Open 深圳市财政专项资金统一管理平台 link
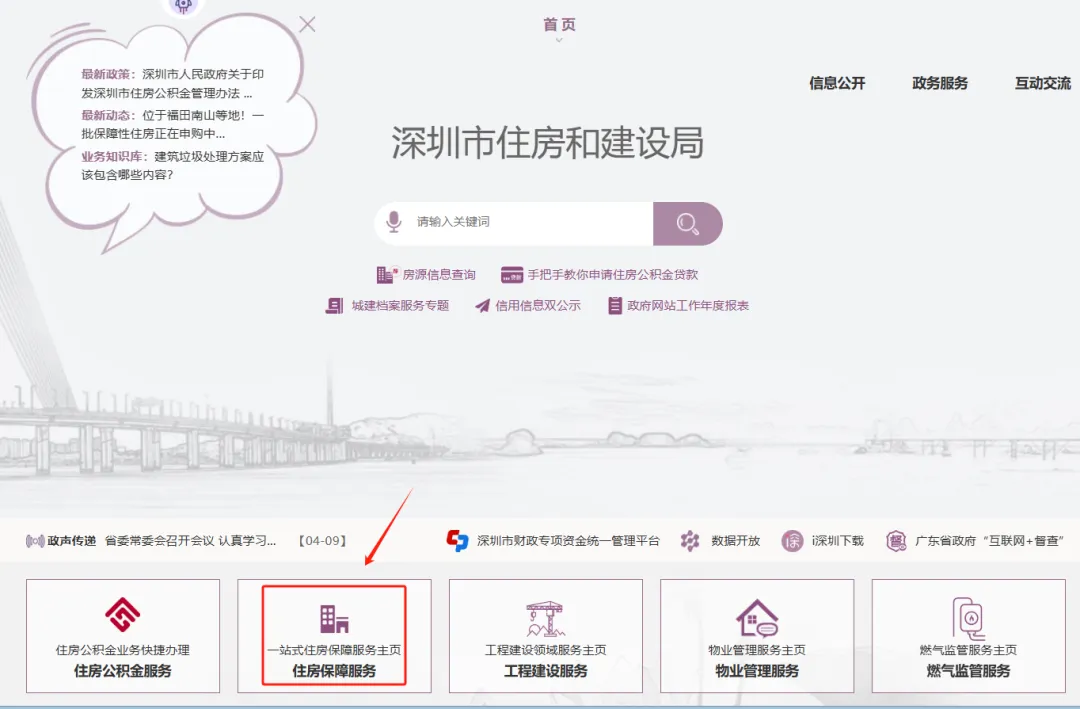This screenshot has width=1080, height=709. pyautogui.click(x=568, y=541)
